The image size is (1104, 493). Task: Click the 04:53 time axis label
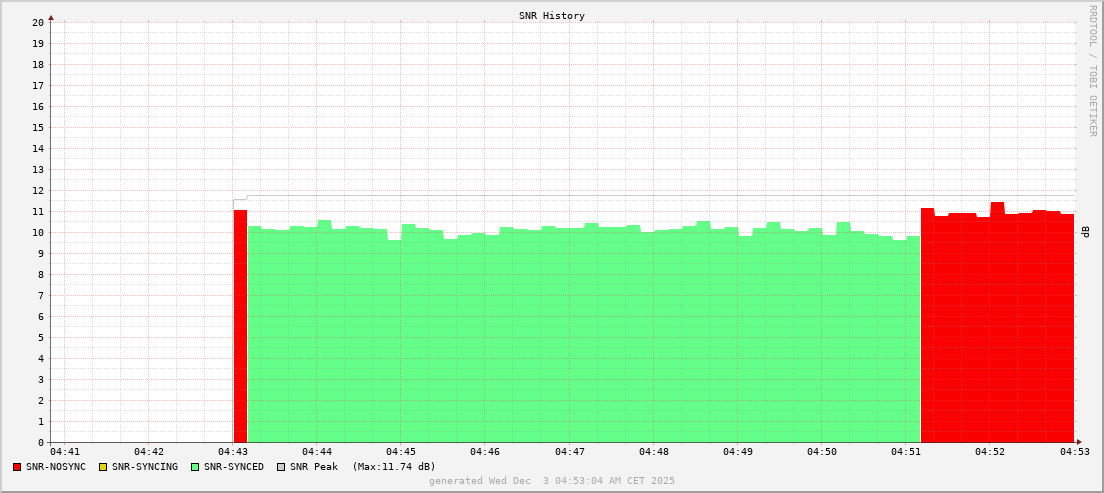pos(1075,453)
